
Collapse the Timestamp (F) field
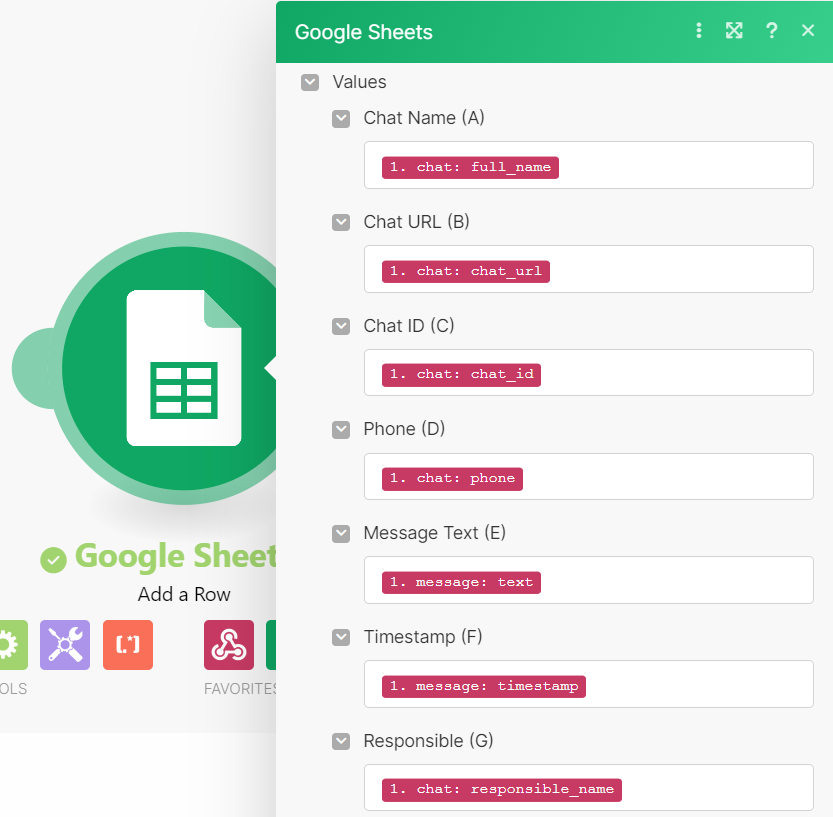pyautogui.click(x=340, y=637)
